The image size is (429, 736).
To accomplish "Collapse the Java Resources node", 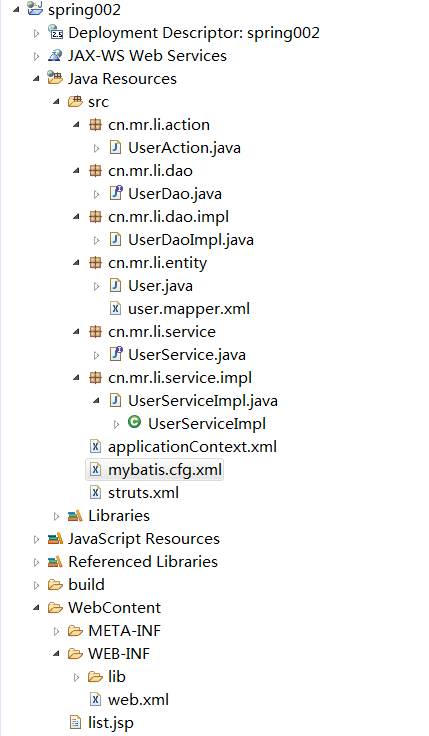I will point(36,79).
